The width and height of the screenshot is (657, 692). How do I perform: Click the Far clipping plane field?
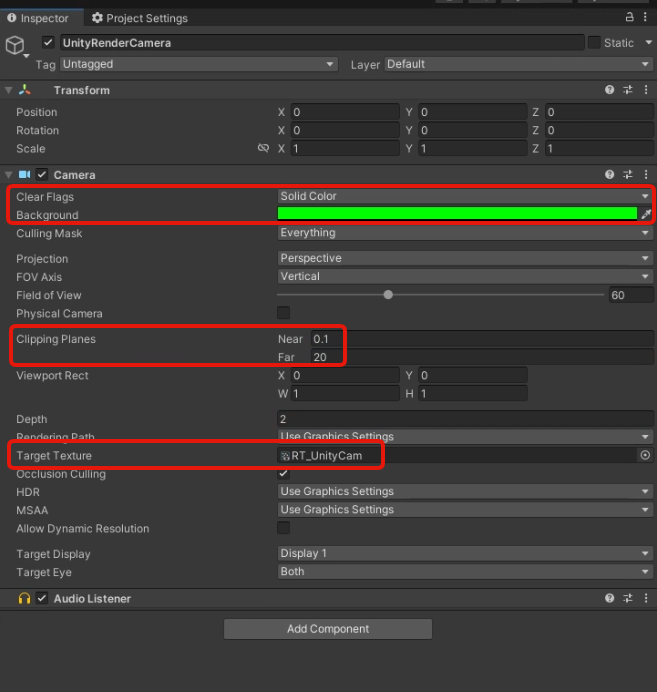point(480,357)
